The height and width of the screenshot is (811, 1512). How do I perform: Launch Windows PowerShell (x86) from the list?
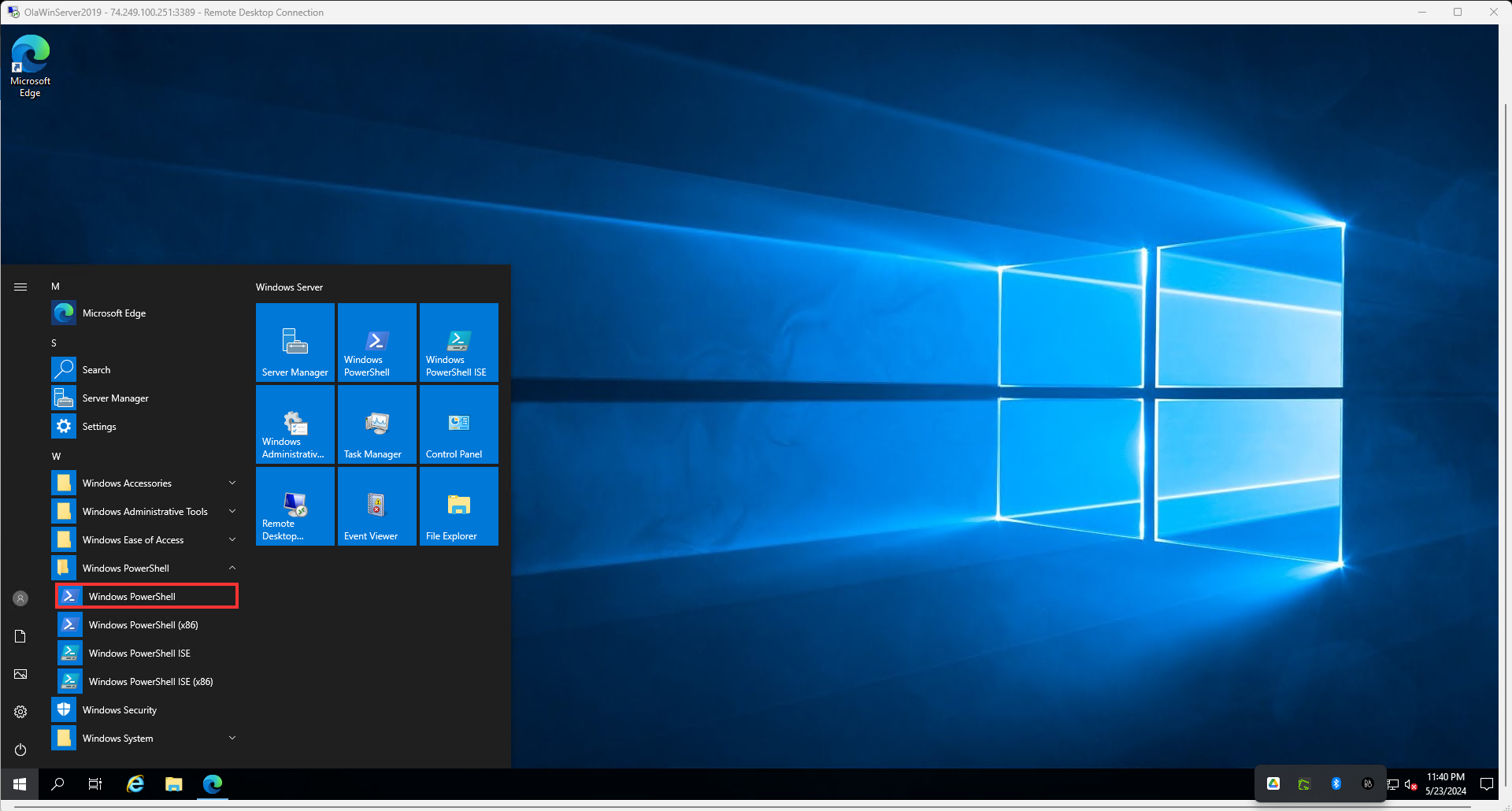[x=146, y=625]
